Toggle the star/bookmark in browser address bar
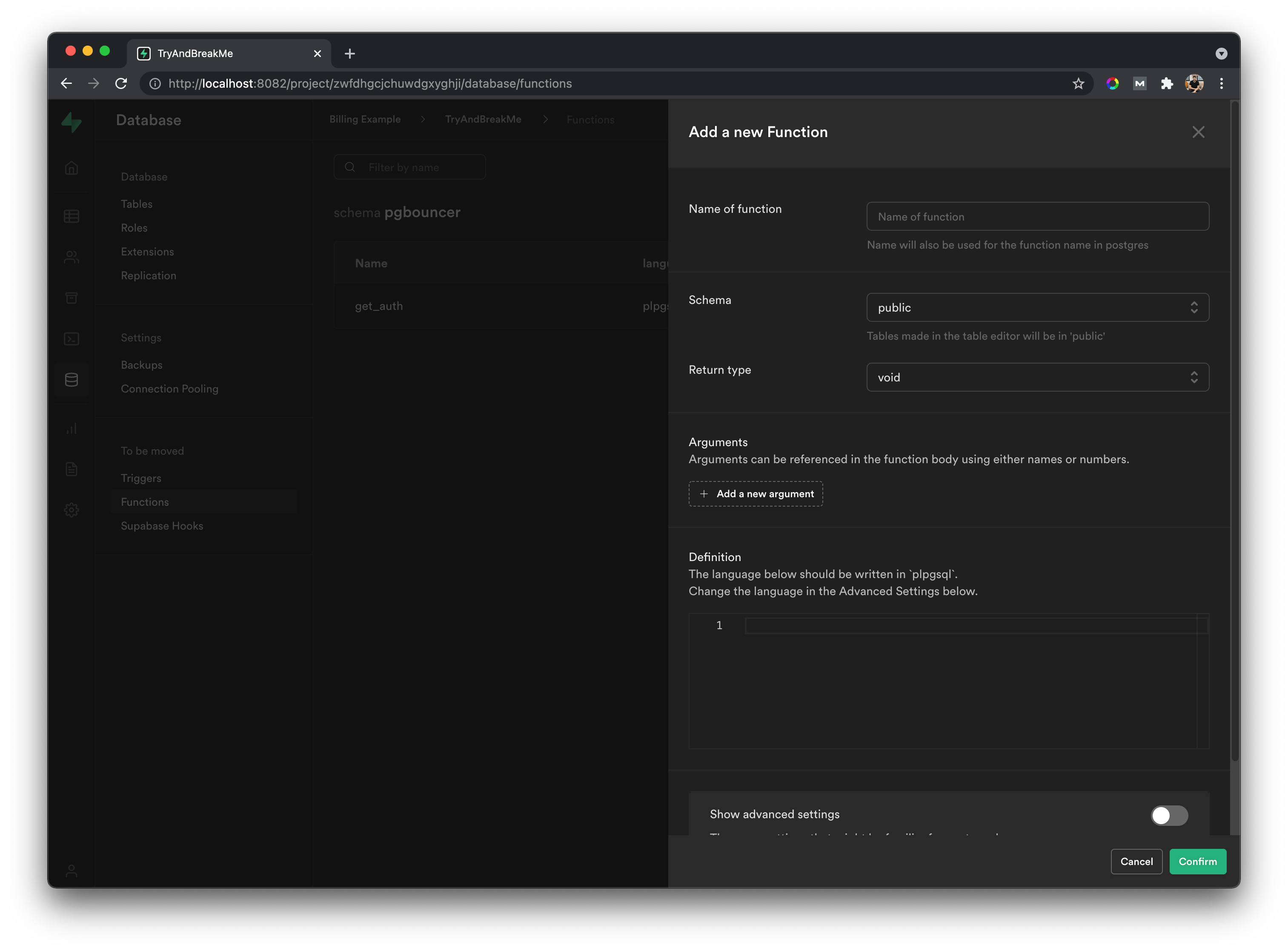Viewport: 1288px width, 951px height. (1079, 83)
